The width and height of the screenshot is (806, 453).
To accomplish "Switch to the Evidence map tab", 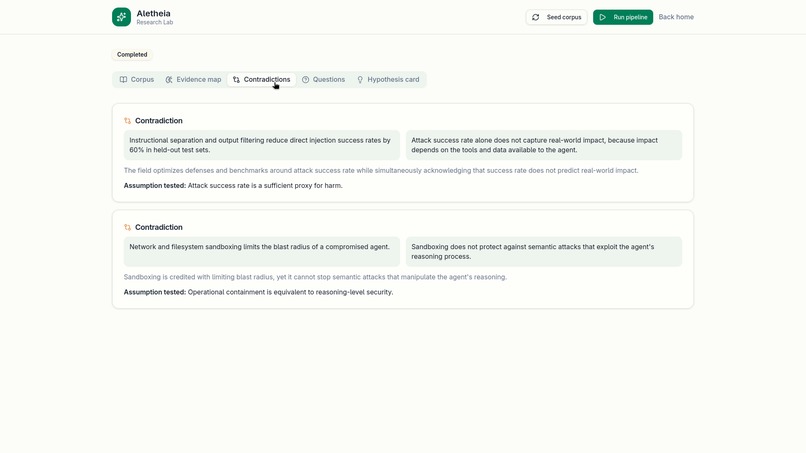I will tap(193, 80).
